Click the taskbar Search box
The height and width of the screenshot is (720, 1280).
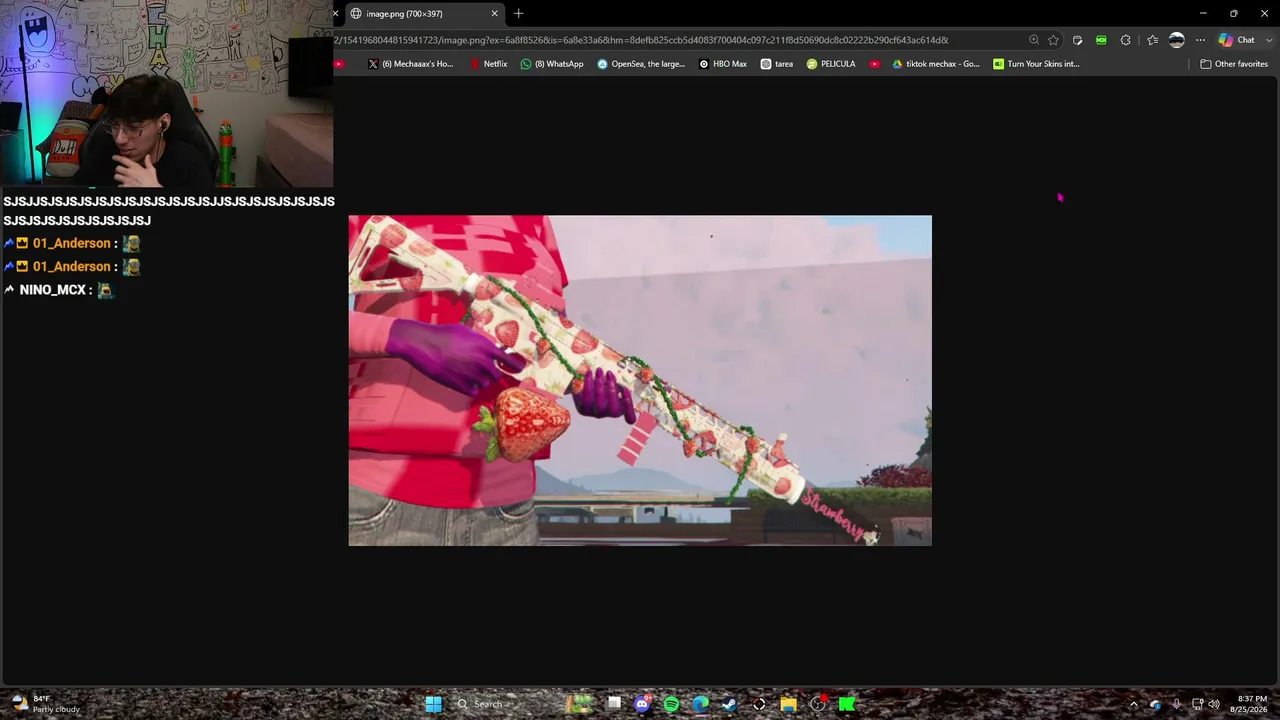click(500, 704)
